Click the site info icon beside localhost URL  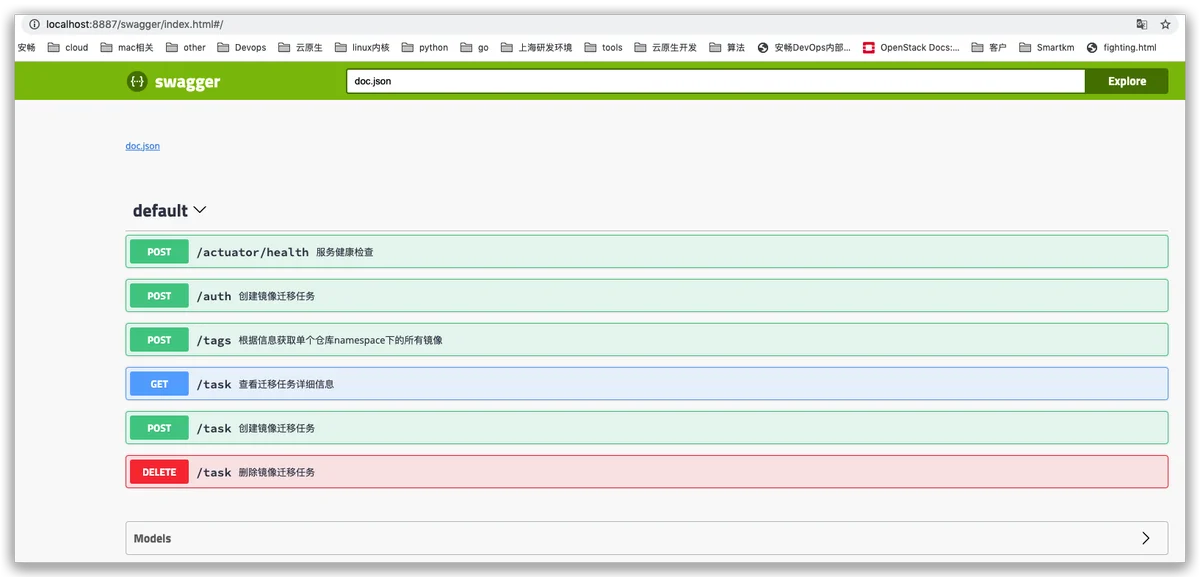[34, 24]
